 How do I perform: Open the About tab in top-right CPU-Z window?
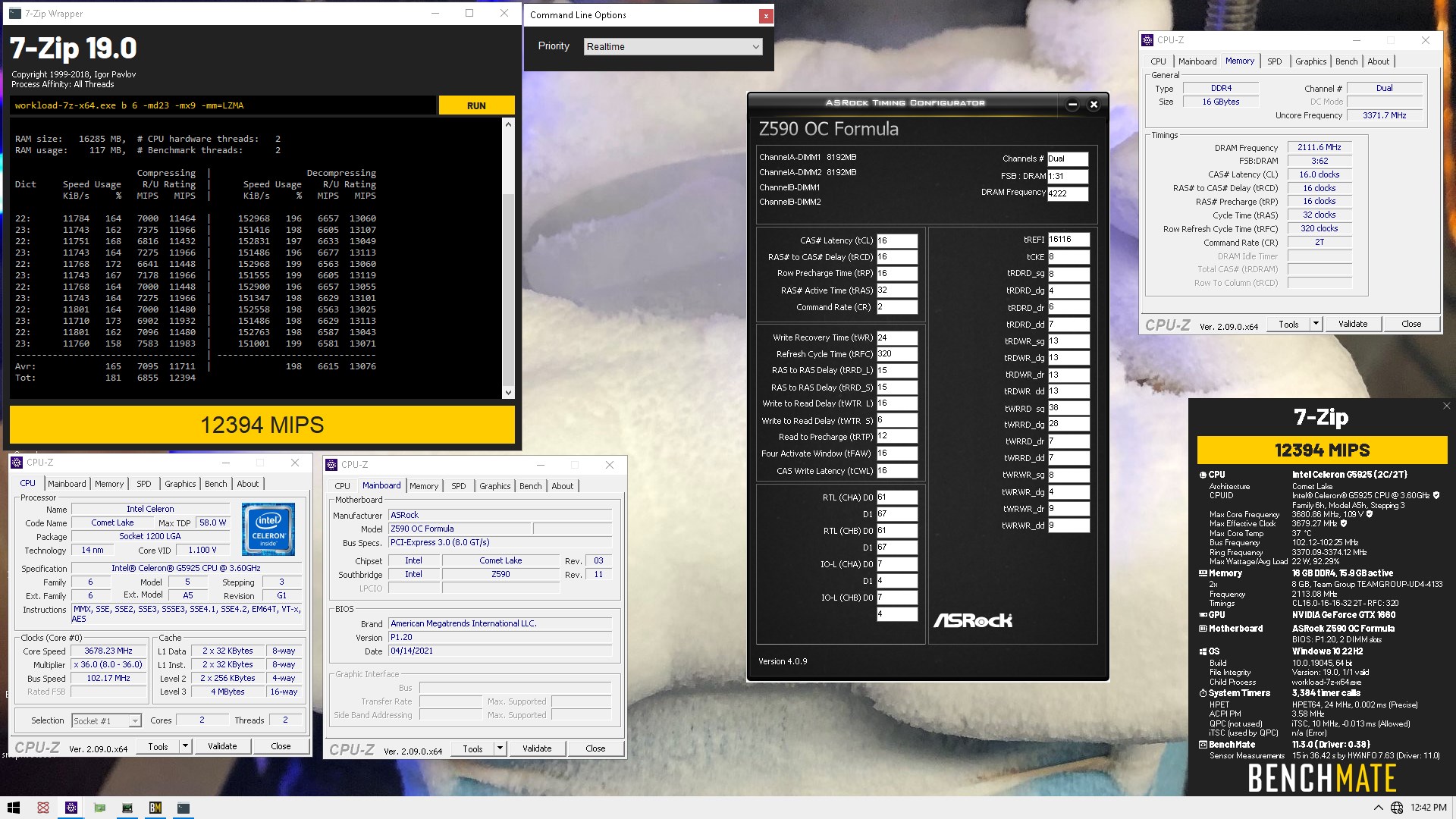pyautogui.click(x=1378, y=61)
